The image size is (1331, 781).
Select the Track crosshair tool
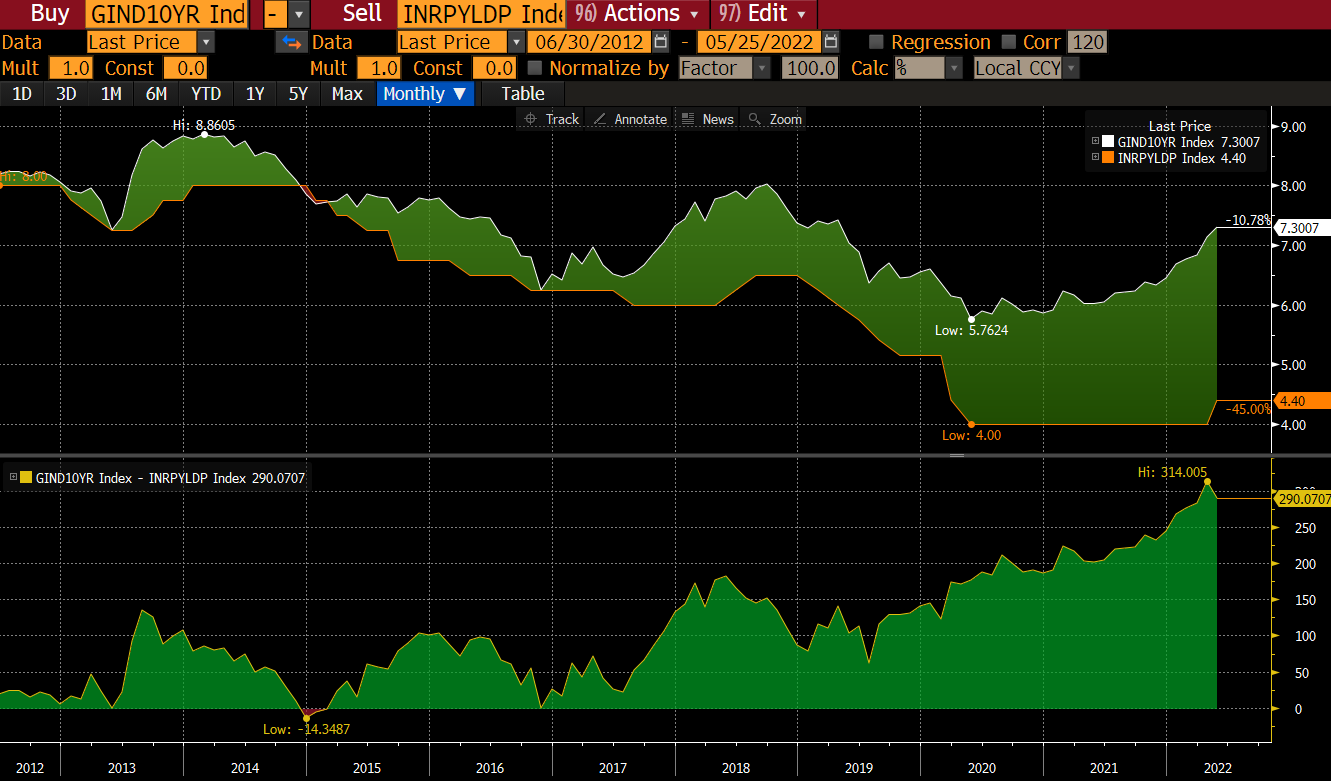(552, 118)
